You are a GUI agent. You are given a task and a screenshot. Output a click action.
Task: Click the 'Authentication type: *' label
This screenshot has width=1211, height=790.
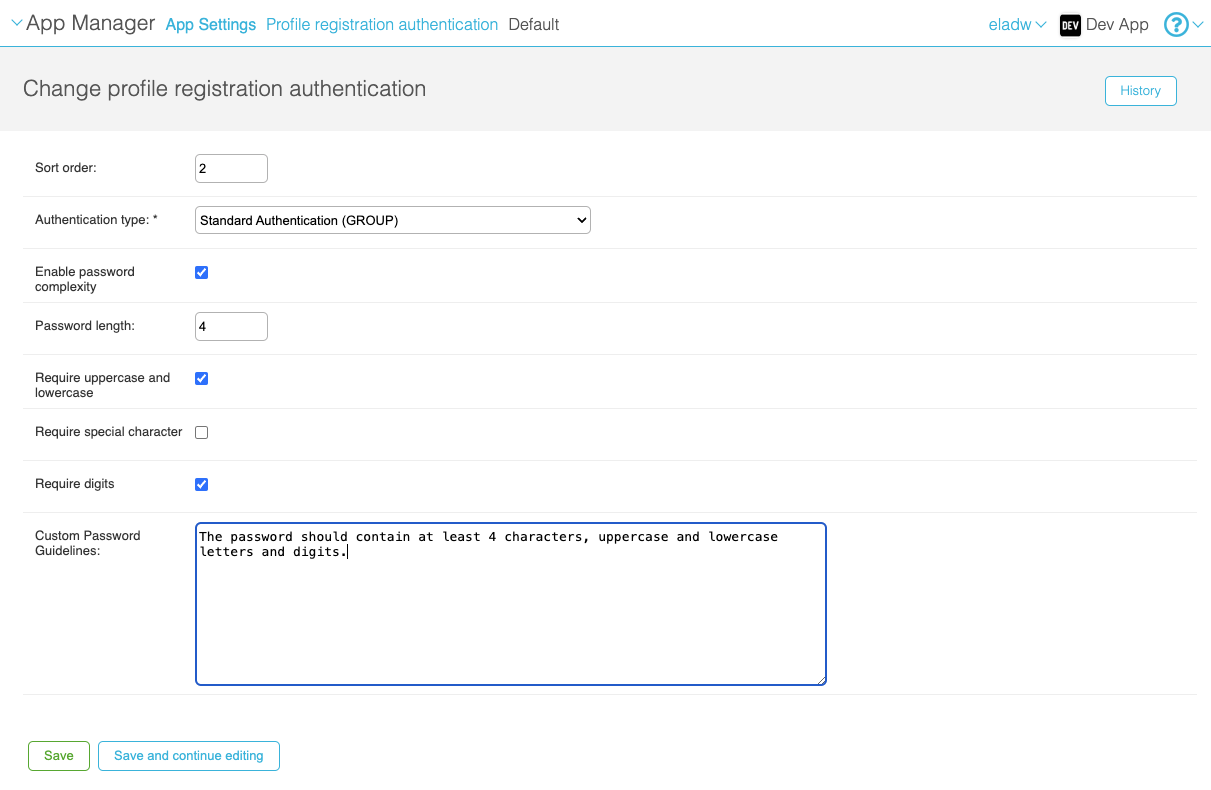97,220
